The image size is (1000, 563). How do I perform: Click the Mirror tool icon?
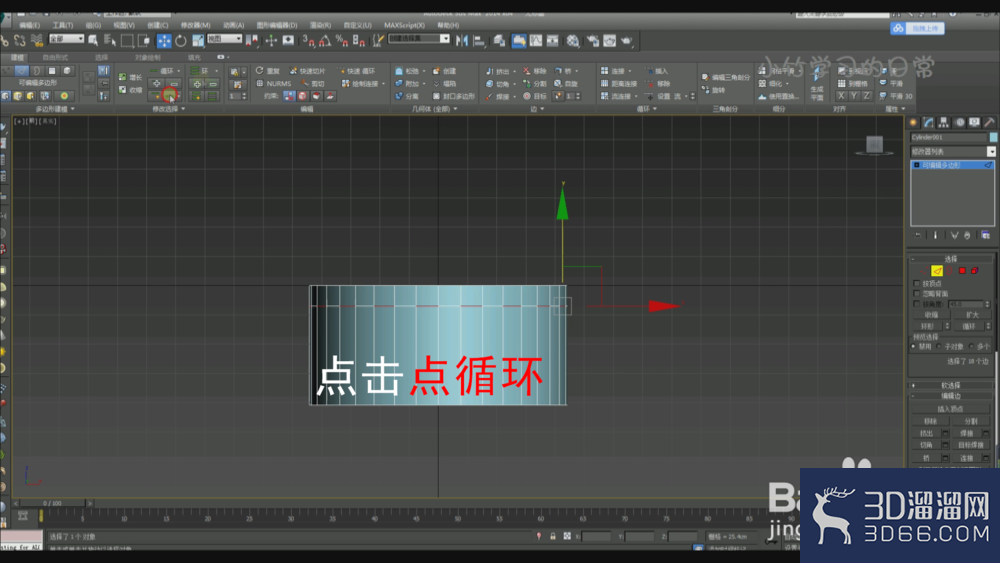(462, 41)
